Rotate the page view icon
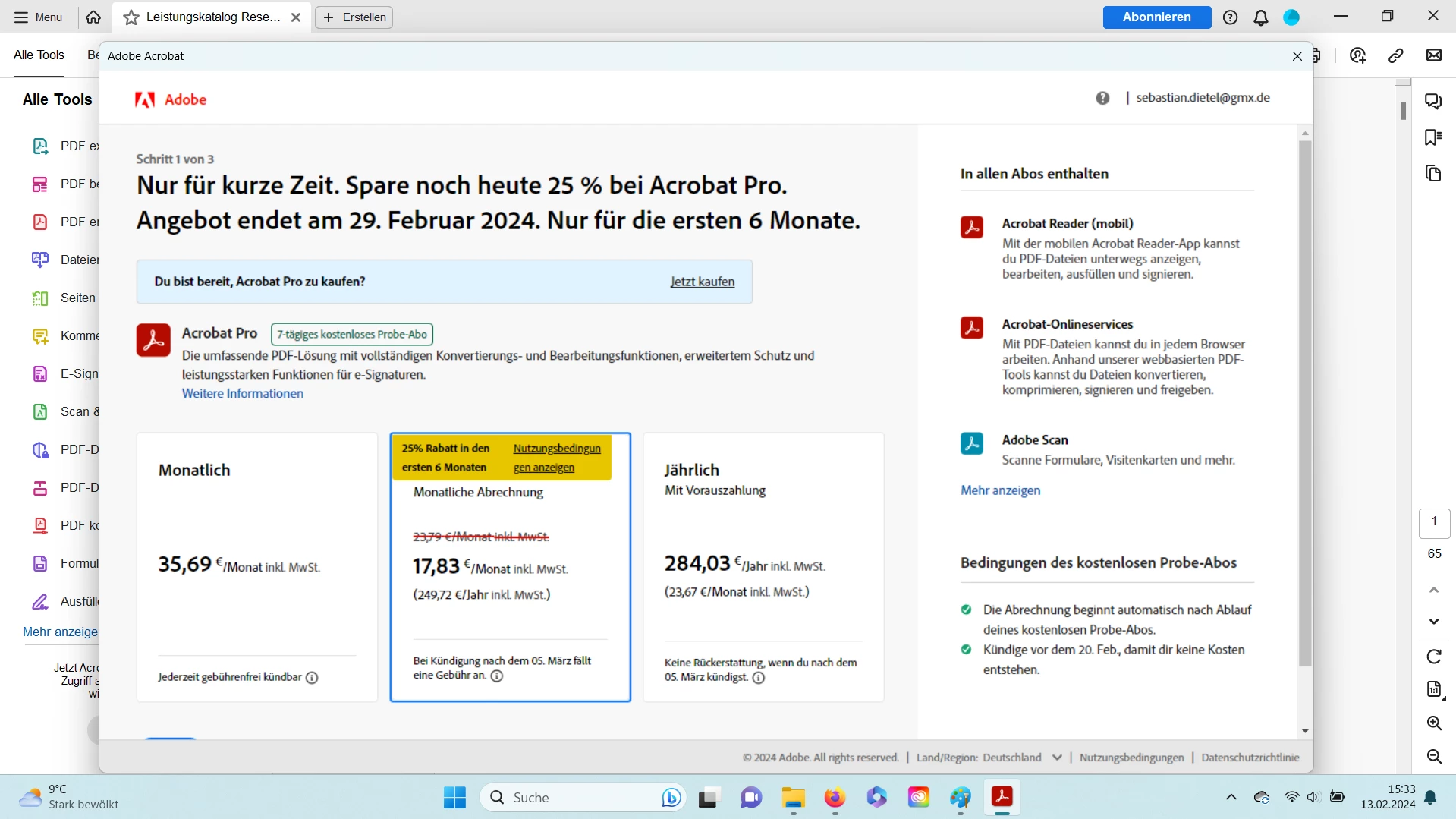Screen dimensions: 1456x819 point(1434,657)
